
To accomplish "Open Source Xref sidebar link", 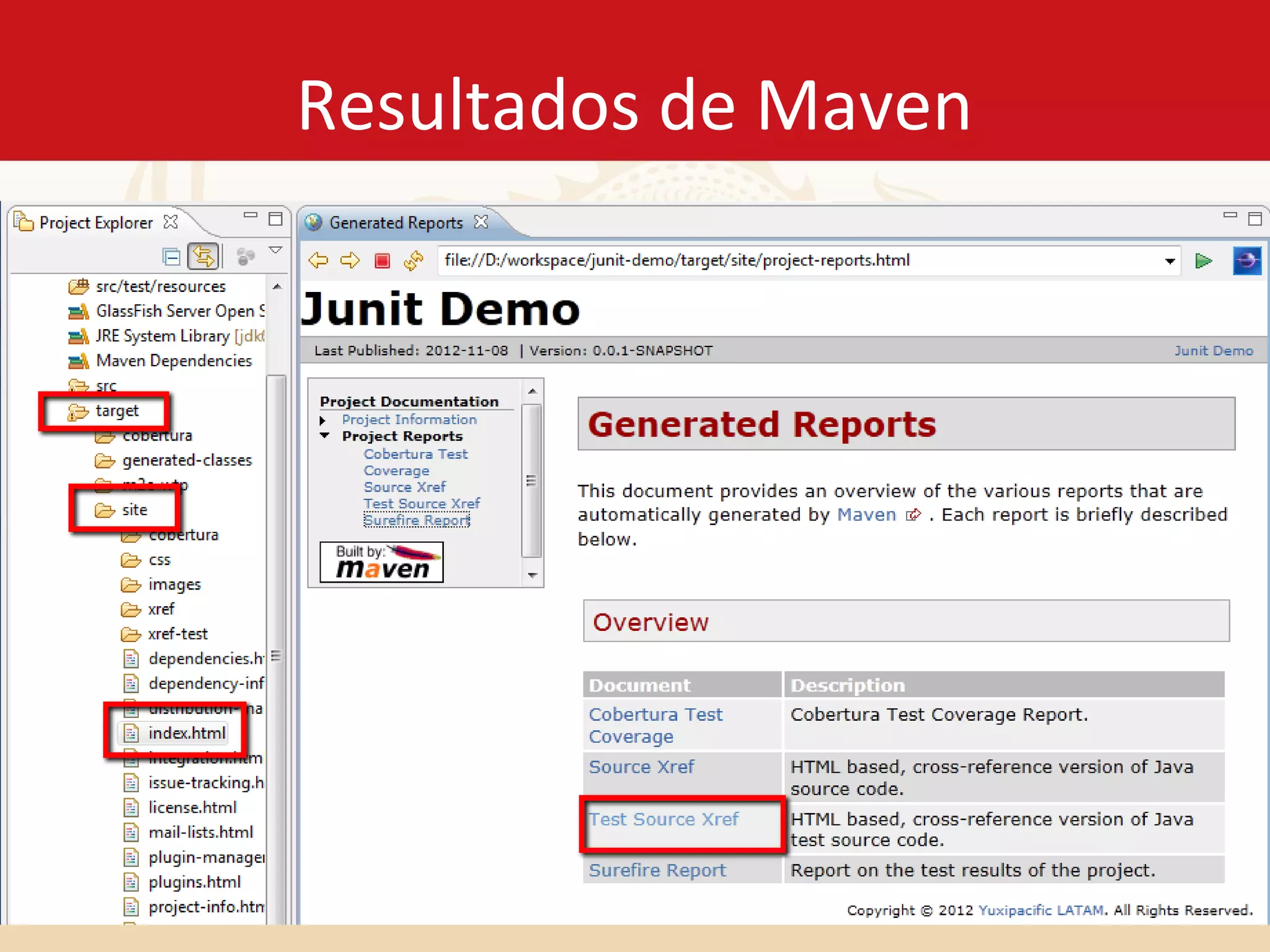I will click(404, 487).
